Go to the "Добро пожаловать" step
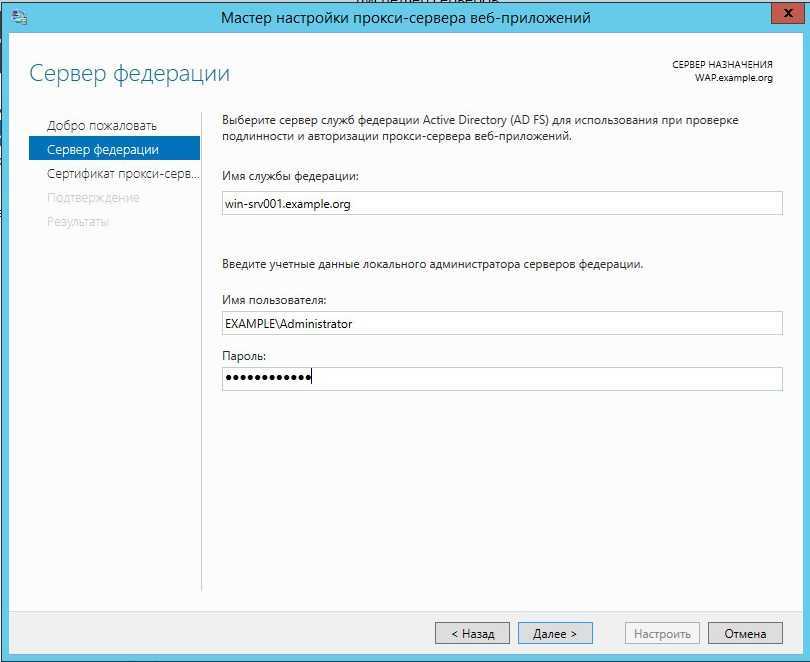Image resolution: width=810 pixels, height=662 pixels. 102,126
